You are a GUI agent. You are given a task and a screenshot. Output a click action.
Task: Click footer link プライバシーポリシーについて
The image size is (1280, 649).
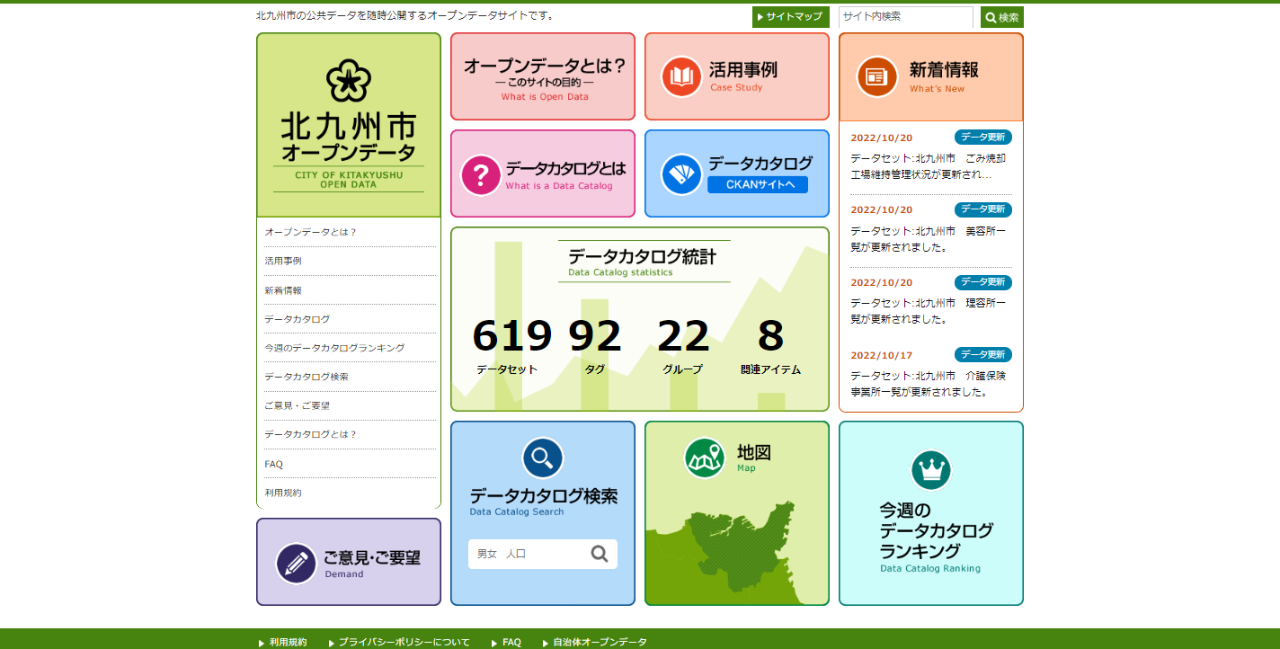[404, 642]
